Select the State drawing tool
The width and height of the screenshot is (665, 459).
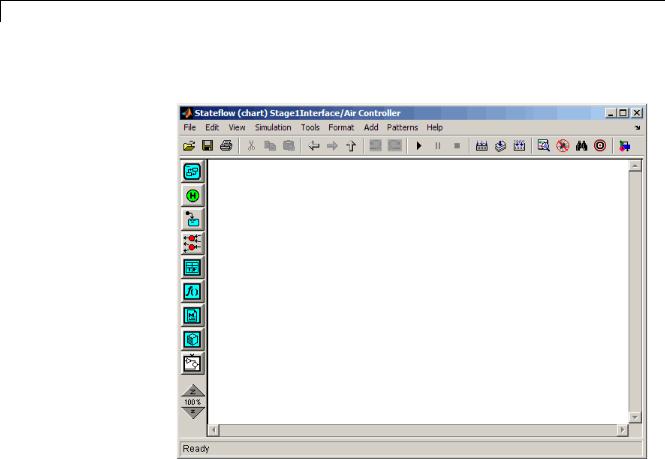pyautogui.click(x=193, y=172)
